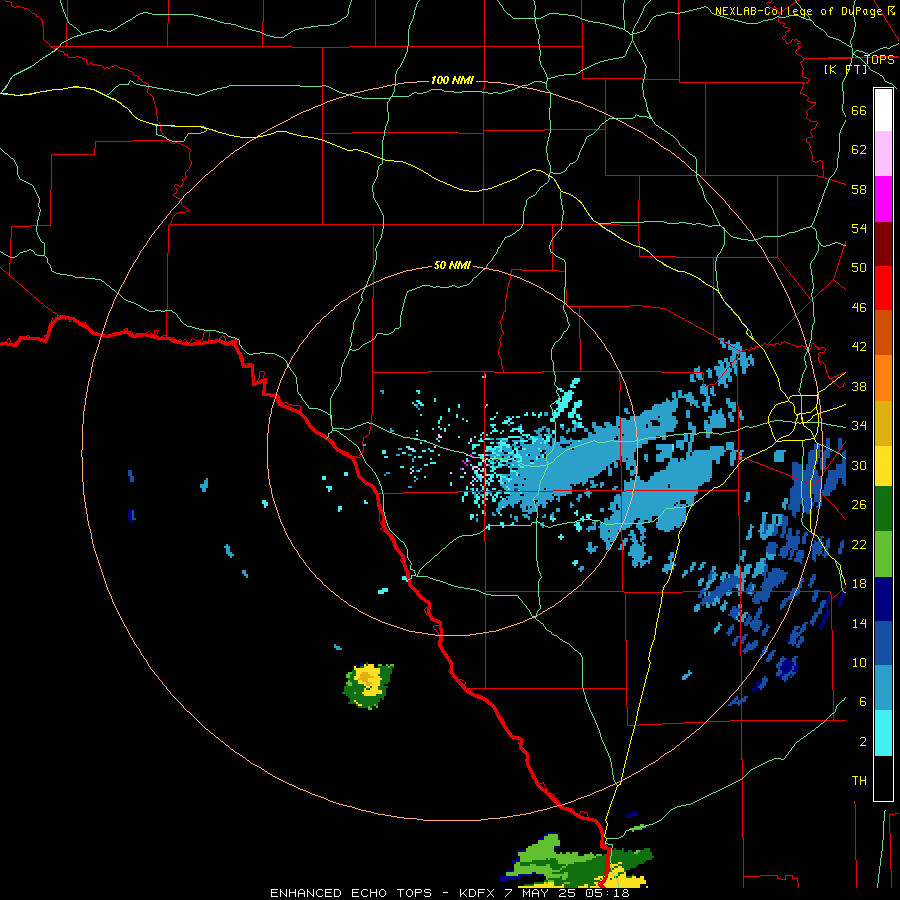Click the isolated yellow-green storm cell
Image resolution: width=900 pixels, height=900 pixels.
[368, 686]
